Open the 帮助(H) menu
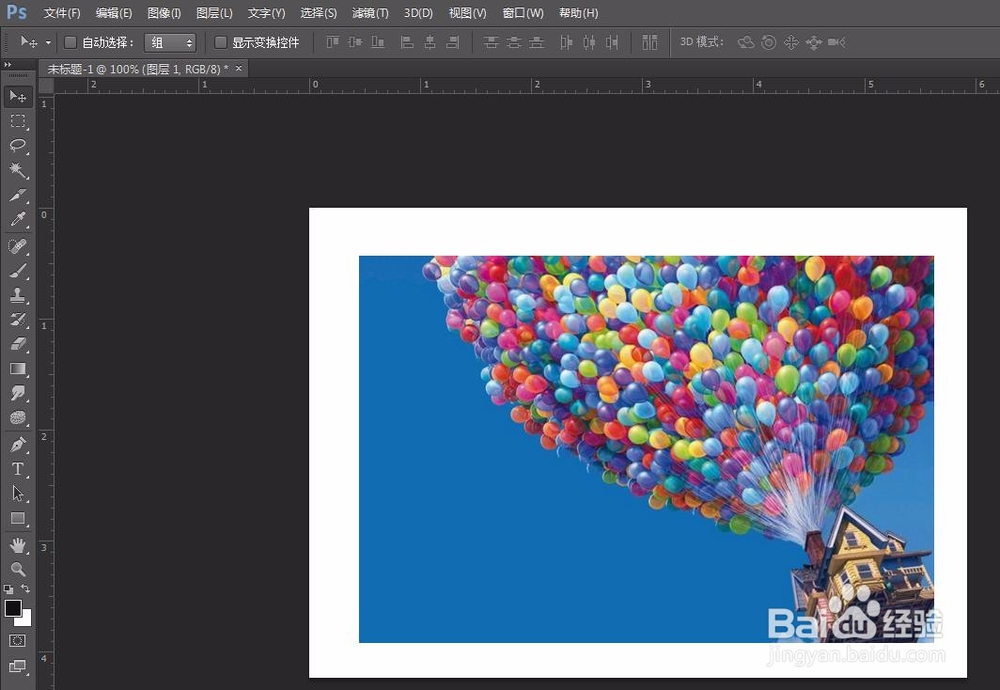The height and width of the screenshot is (690, 1000). click(x=578, y=13)
